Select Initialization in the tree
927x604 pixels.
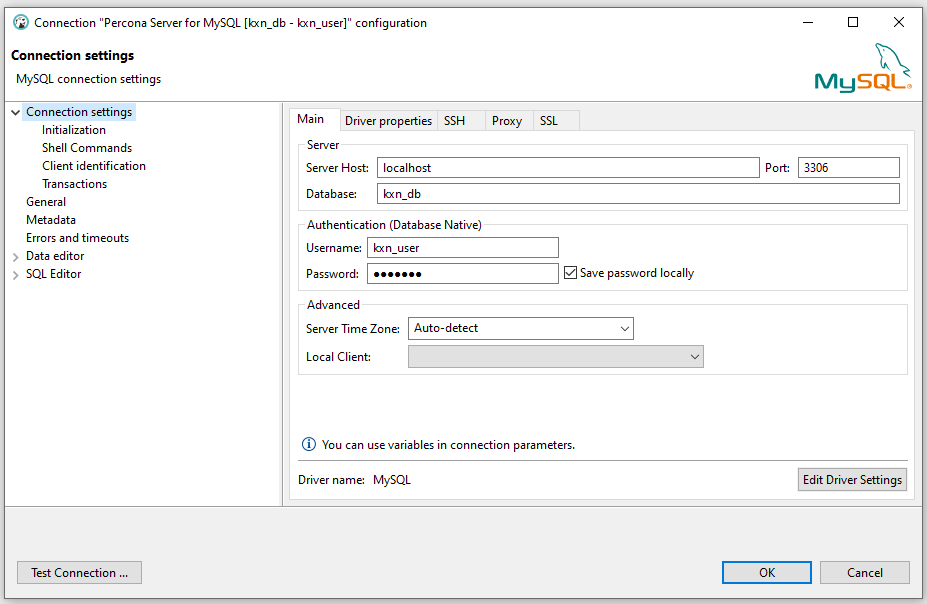coord(74,130)
